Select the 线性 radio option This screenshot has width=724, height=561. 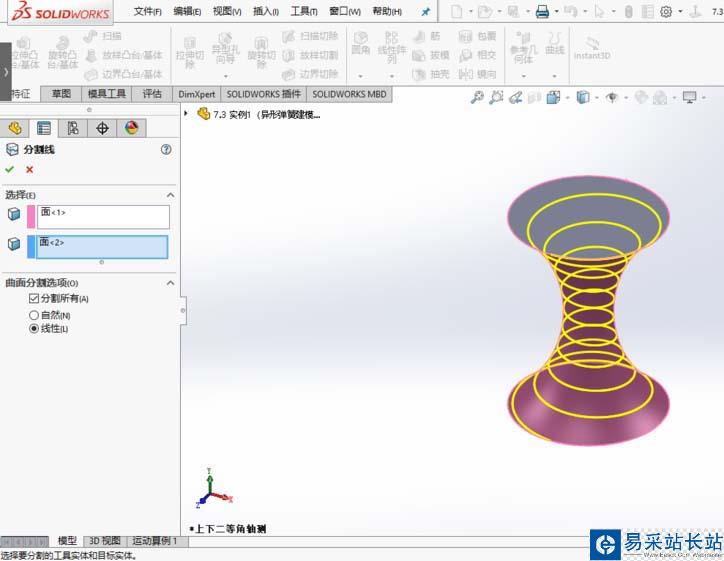pos(34,328)
